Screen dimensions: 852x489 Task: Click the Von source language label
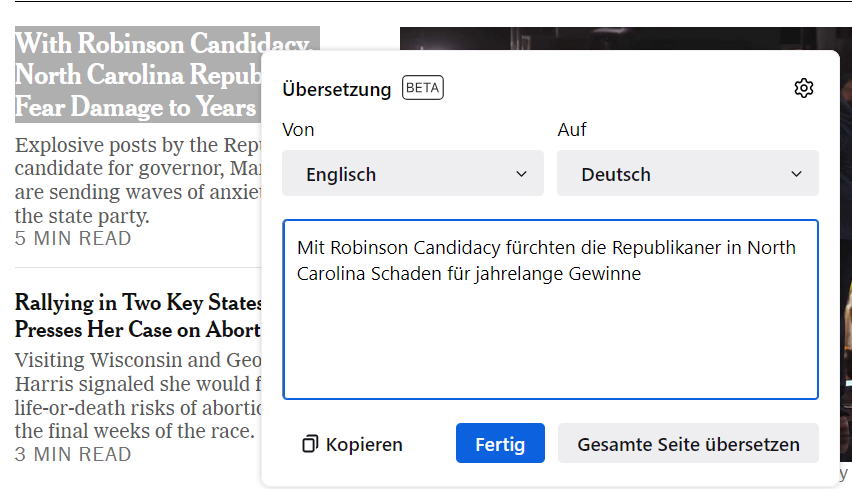298,130
